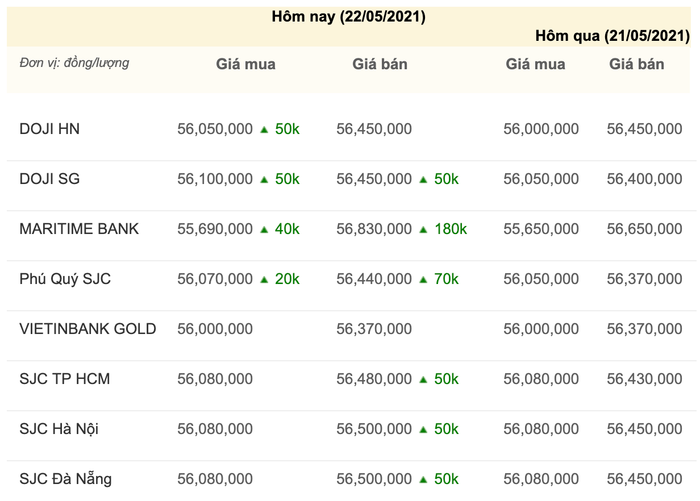Click the 20k change in Phú Quý SJC row
This screenshot has width=700, height=501.
(287, 279)
